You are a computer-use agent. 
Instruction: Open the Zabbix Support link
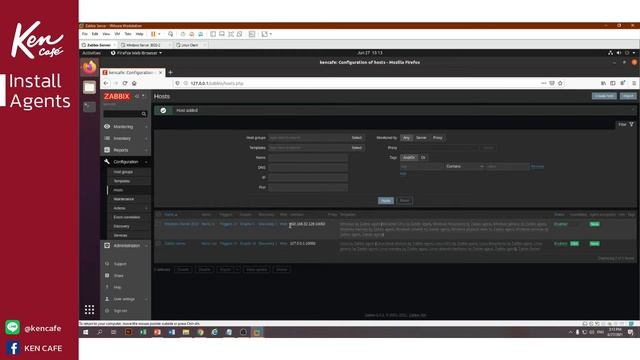coord(120,264)
